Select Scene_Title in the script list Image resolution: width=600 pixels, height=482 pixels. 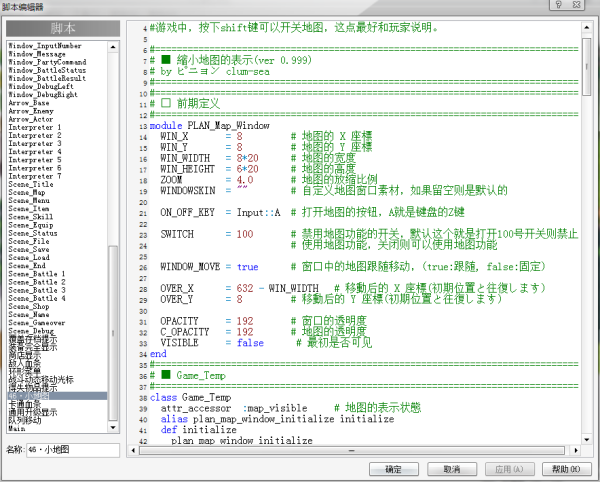31,185
